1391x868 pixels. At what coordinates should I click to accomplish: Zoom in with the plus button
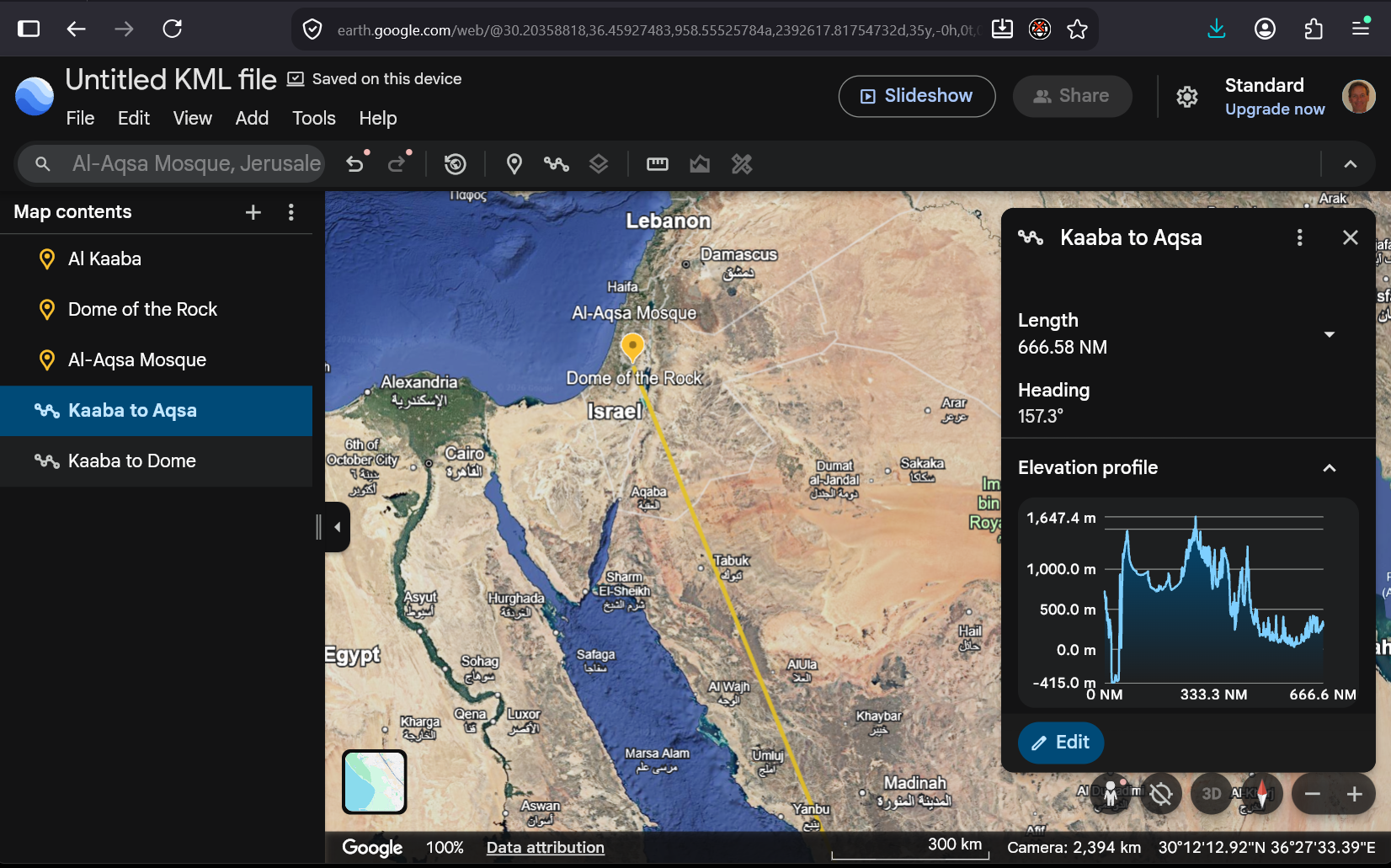[1355, 794]
